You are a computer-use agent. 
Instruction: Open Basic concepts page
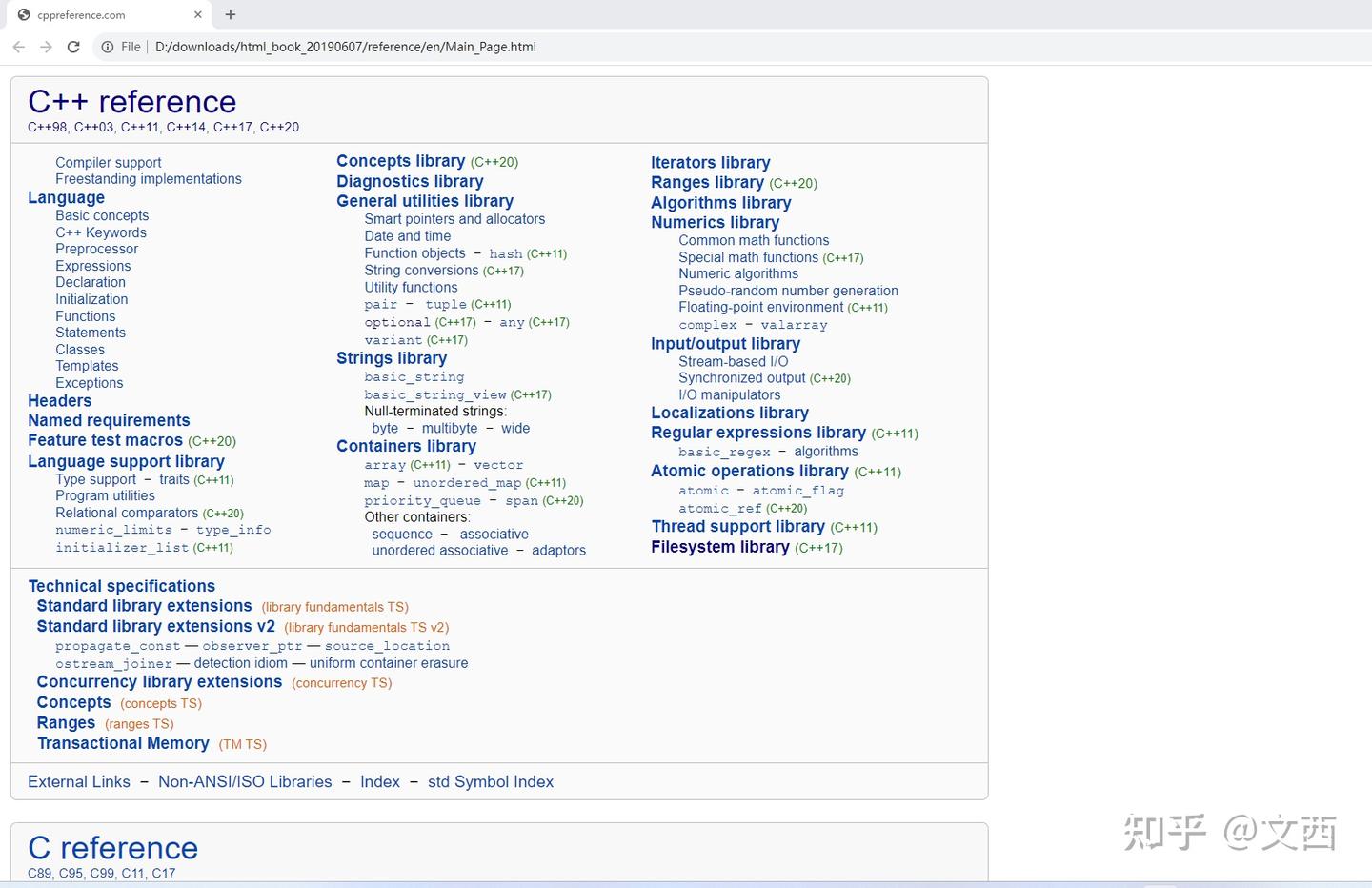coord(102,215)
